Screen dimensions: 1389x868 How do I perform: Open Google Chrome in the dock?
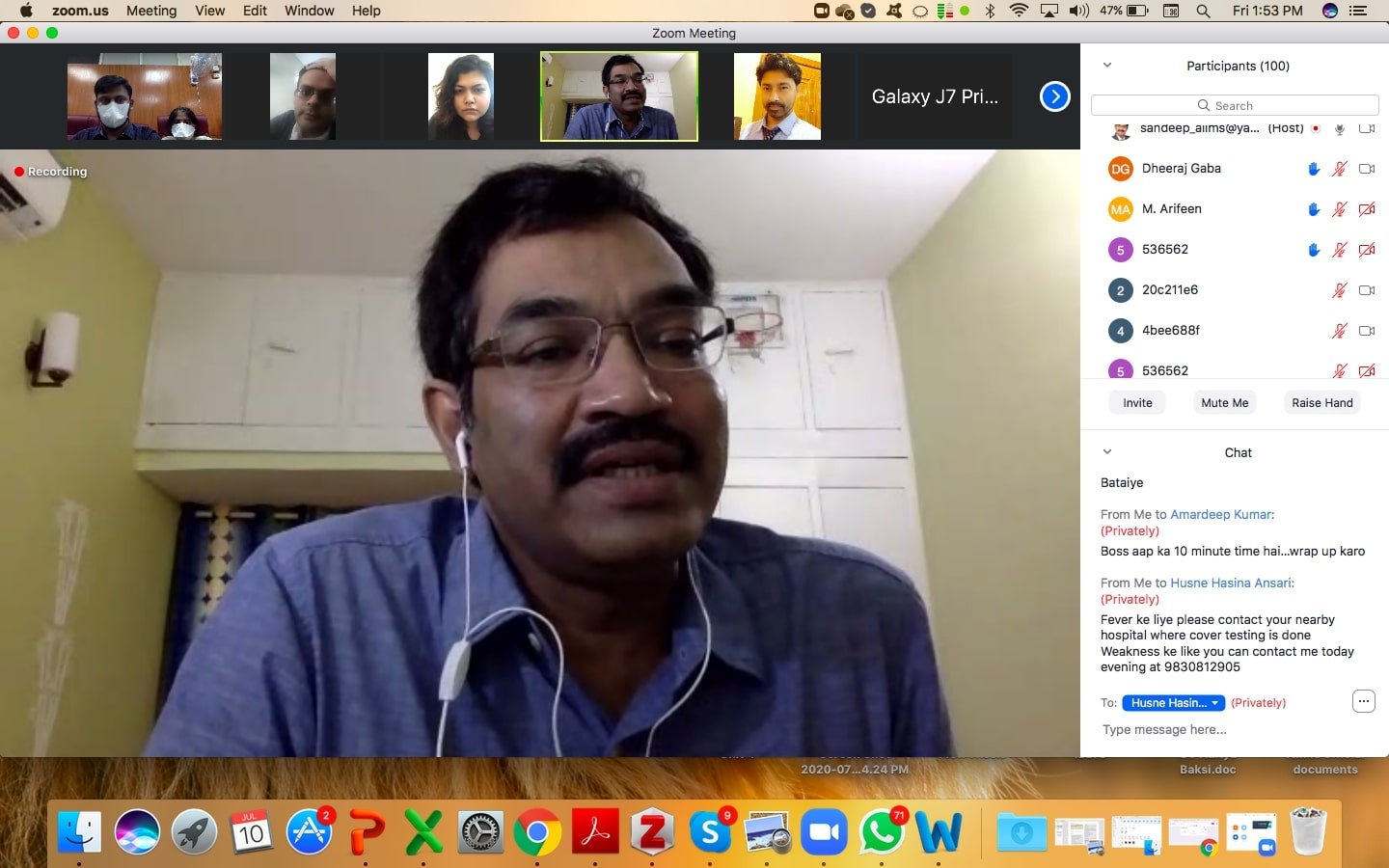coord(537,831)
